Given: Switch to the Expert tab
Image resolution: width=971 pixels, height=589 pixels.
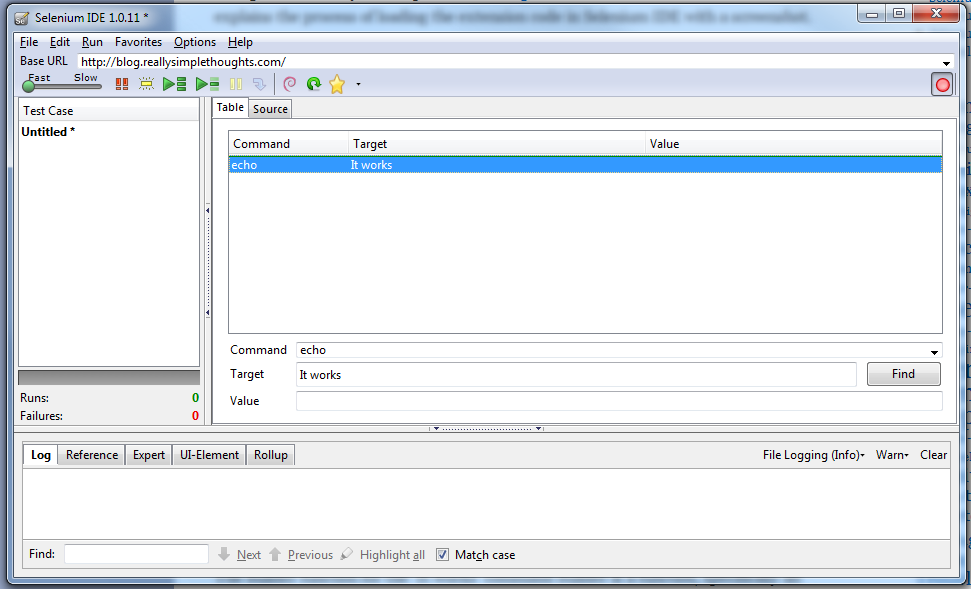Looking at the screenshot, I should (x=149, y=455).
